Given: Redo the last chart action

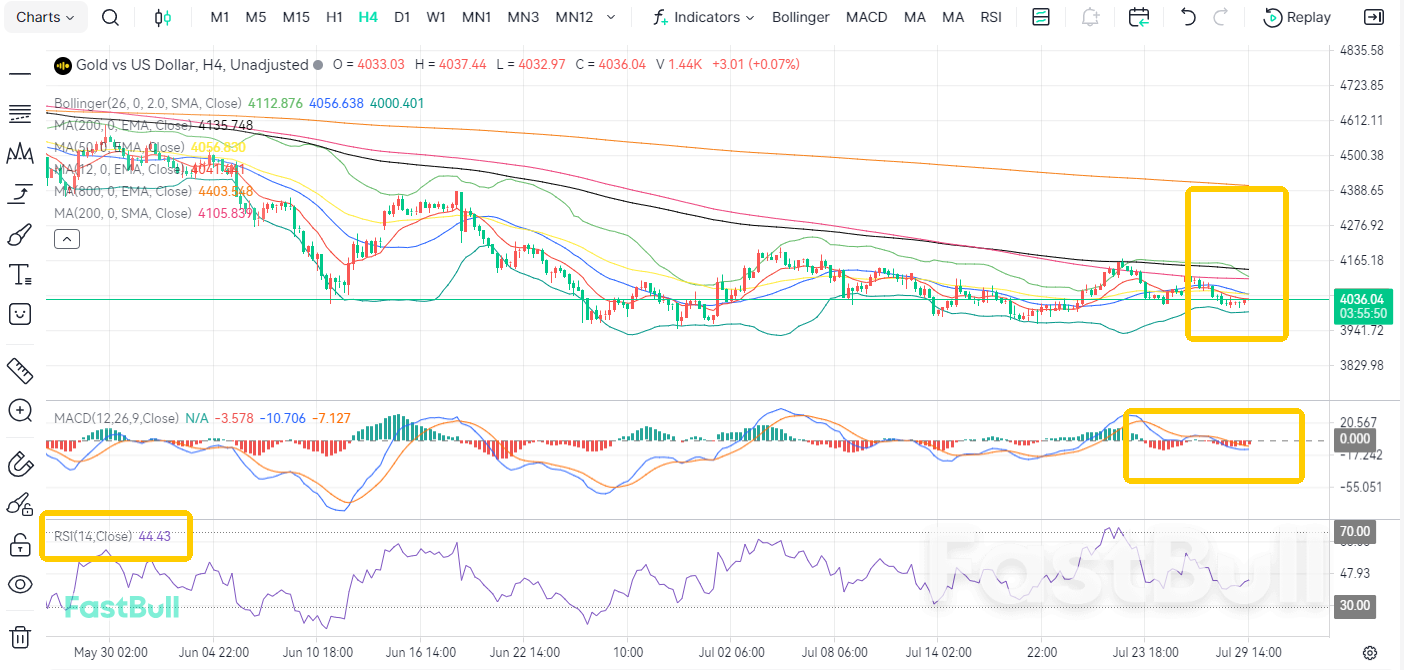Looking at the screenshot, I should coord(1220,17).
